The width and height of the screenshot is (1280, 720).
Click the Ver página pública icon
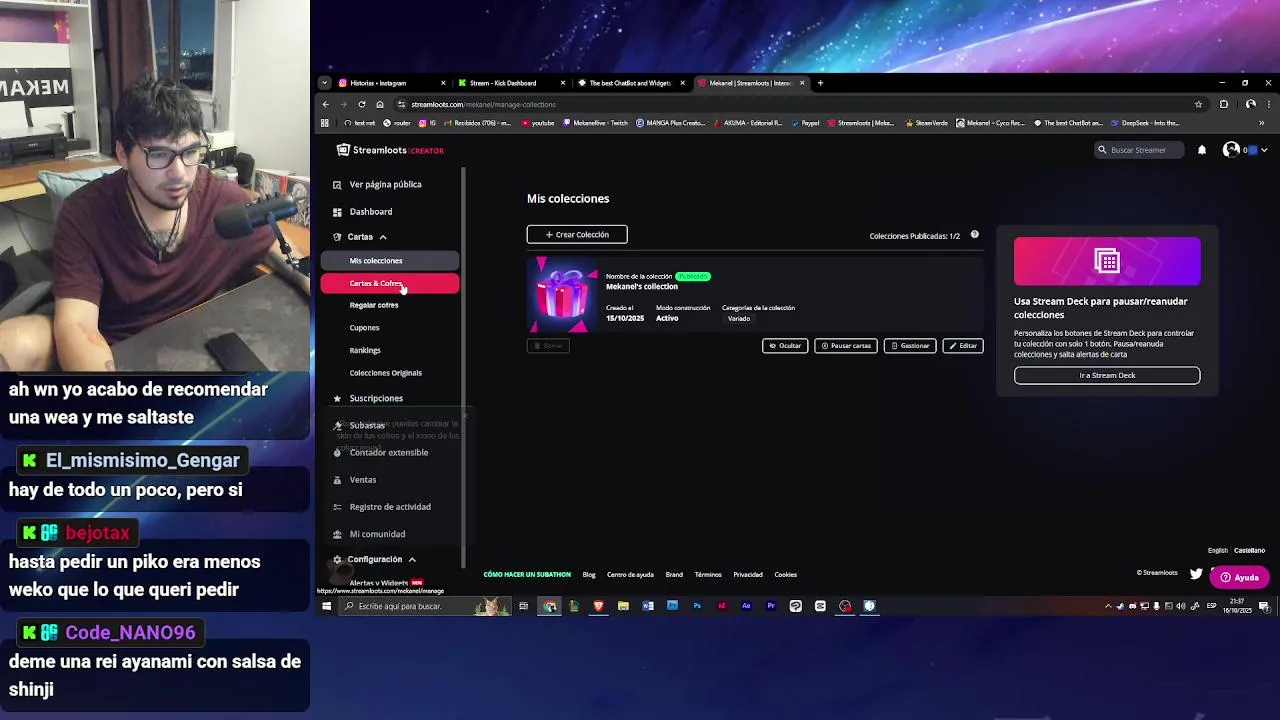click(337, 184)
